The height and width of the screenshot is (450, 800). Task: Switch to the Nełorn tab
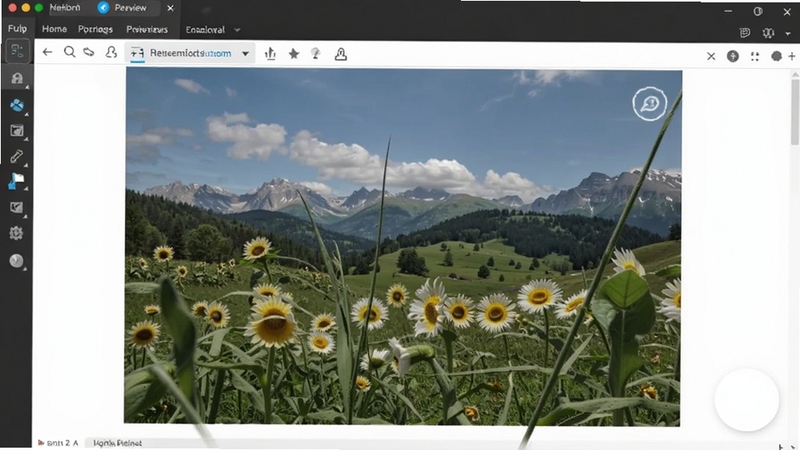(65, 8)
